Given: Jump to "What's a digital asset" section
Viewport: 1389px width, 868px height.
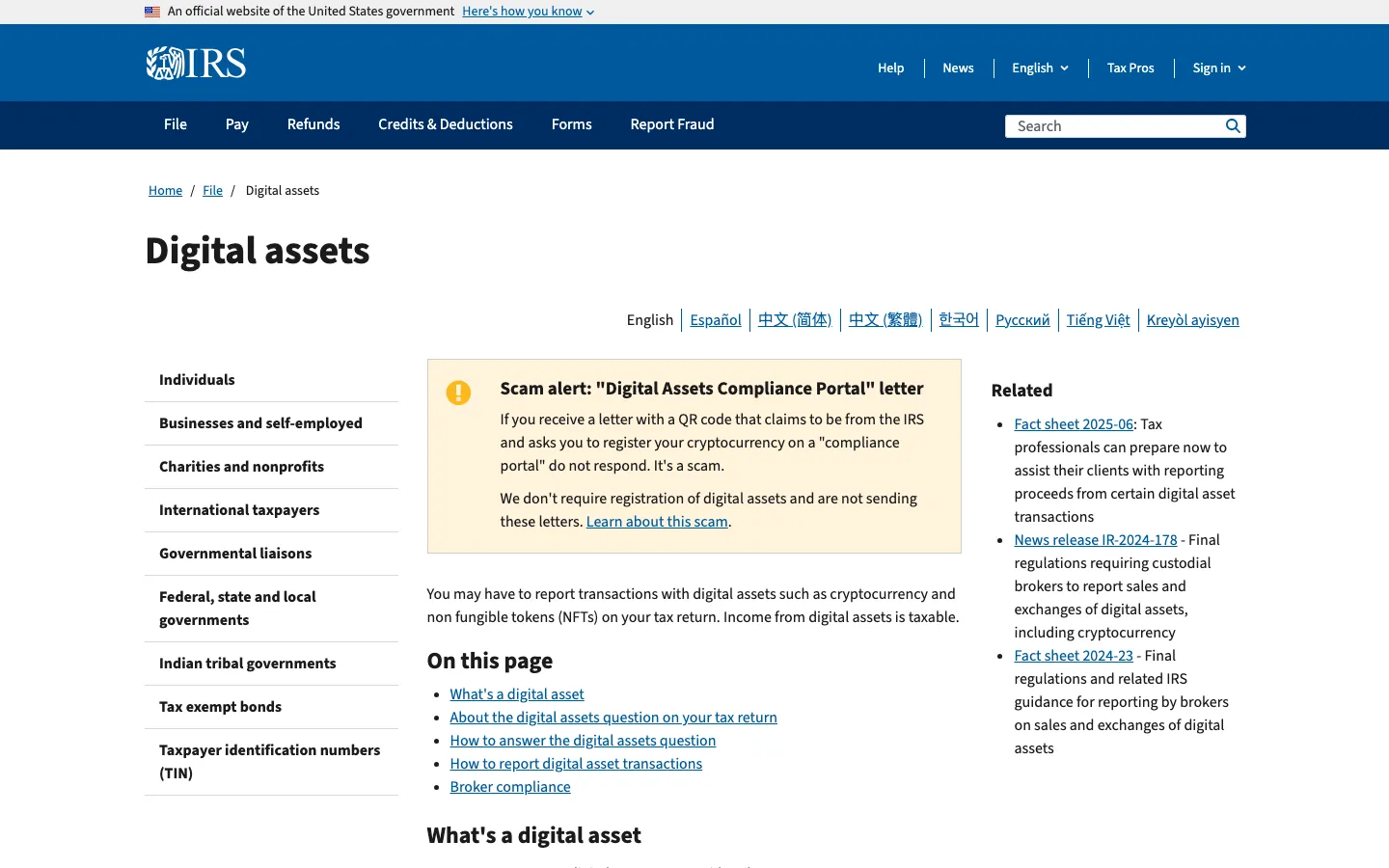Looking at the screenshot, I should 517,694.
